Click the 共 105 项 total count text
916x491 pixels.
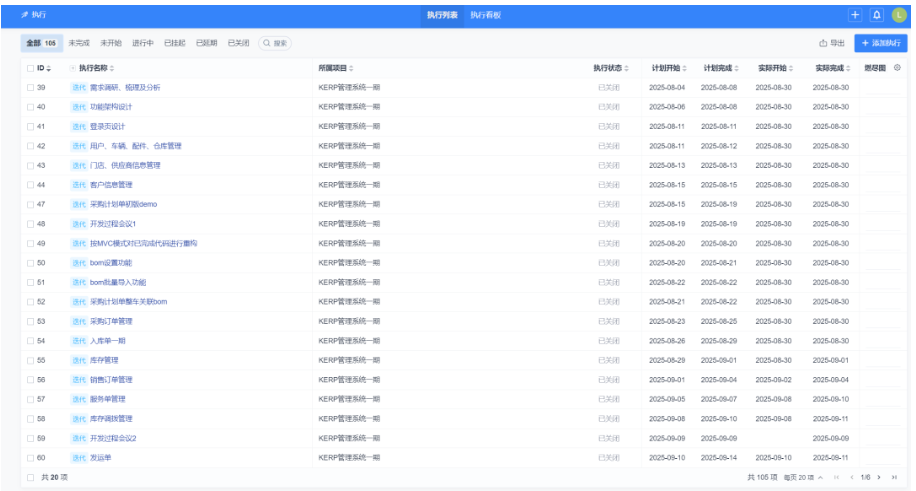pos(762,478)
